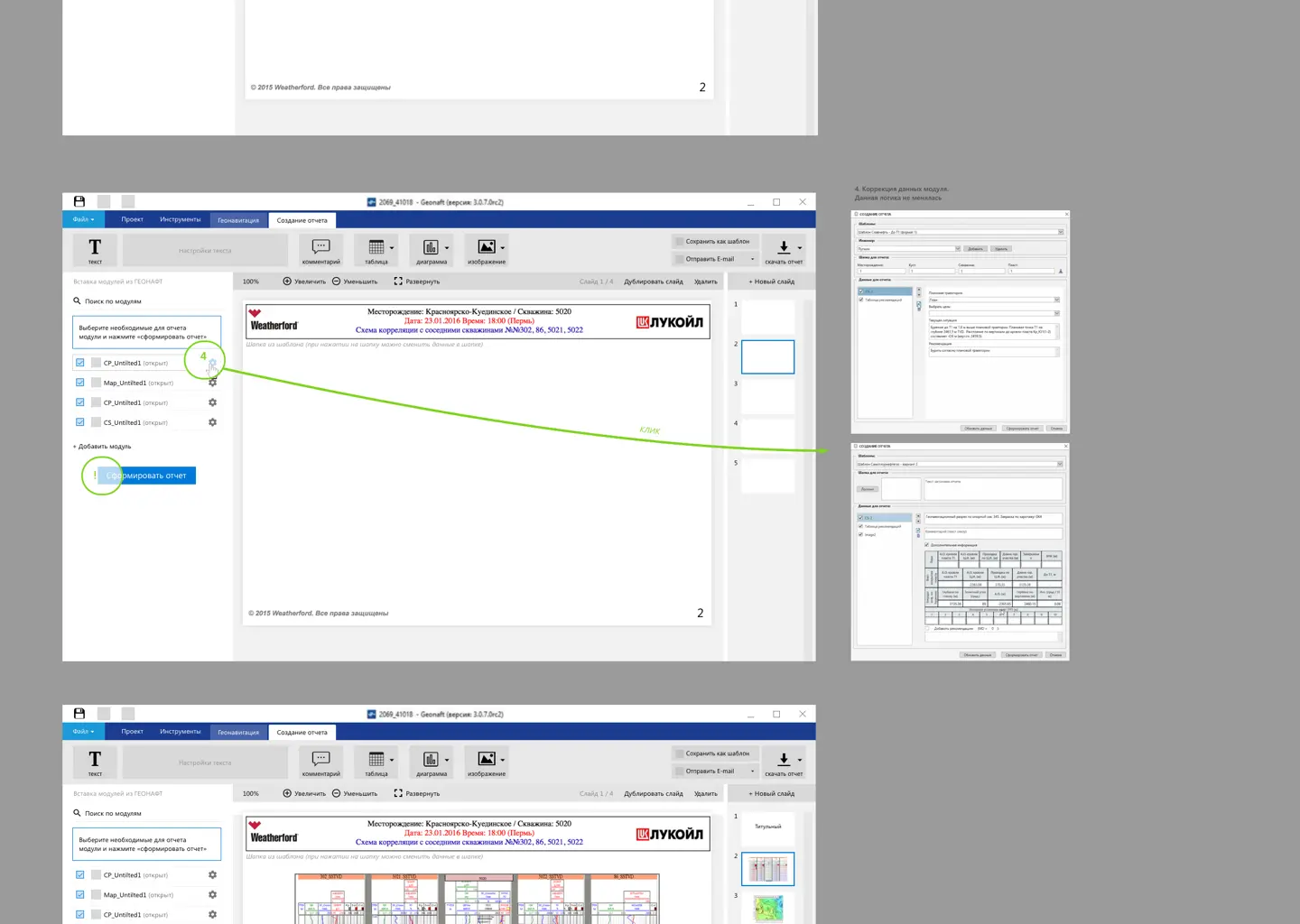Expand таблица dropdown arrow in middle window

tap(392, 248)
